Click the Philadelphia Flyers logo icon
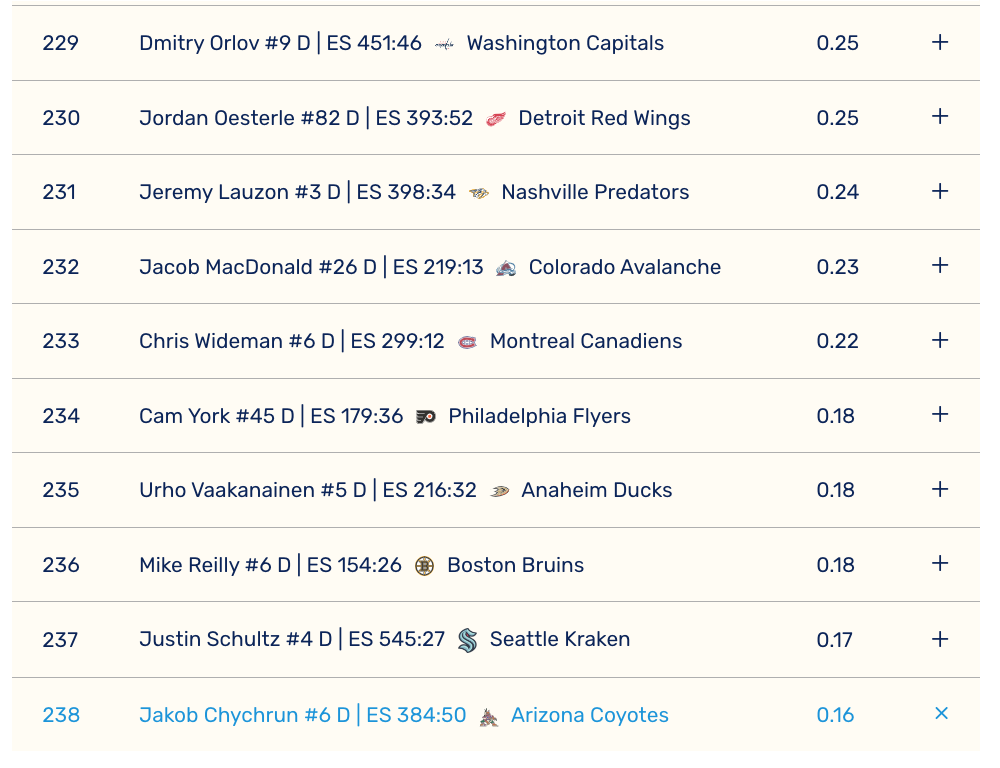This screenshot has width=1000, height=768. pyautogui.click(x=426, y=417)
